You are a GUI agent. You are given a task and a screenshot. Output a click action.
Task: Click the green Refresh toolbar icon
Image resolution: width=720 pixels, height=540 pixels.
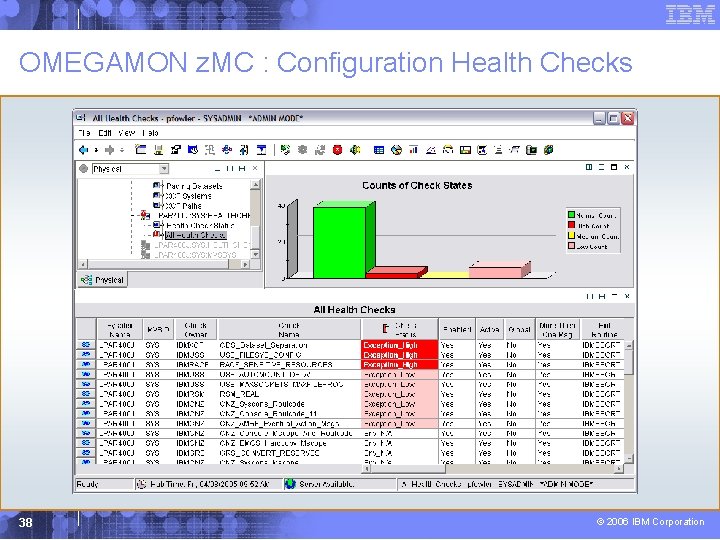tap(285, 150)
